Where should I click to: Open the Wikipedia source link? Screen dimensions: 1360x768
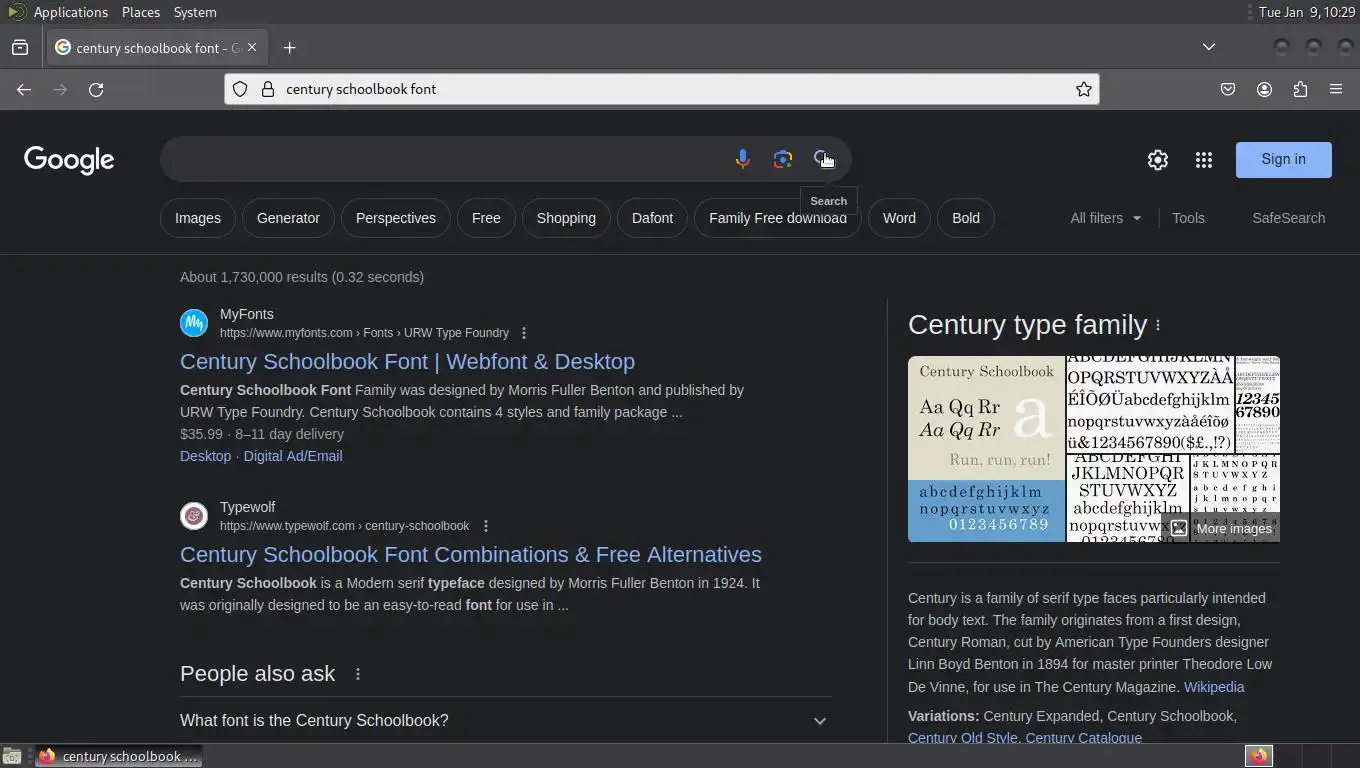click(x=1214, y=687)
